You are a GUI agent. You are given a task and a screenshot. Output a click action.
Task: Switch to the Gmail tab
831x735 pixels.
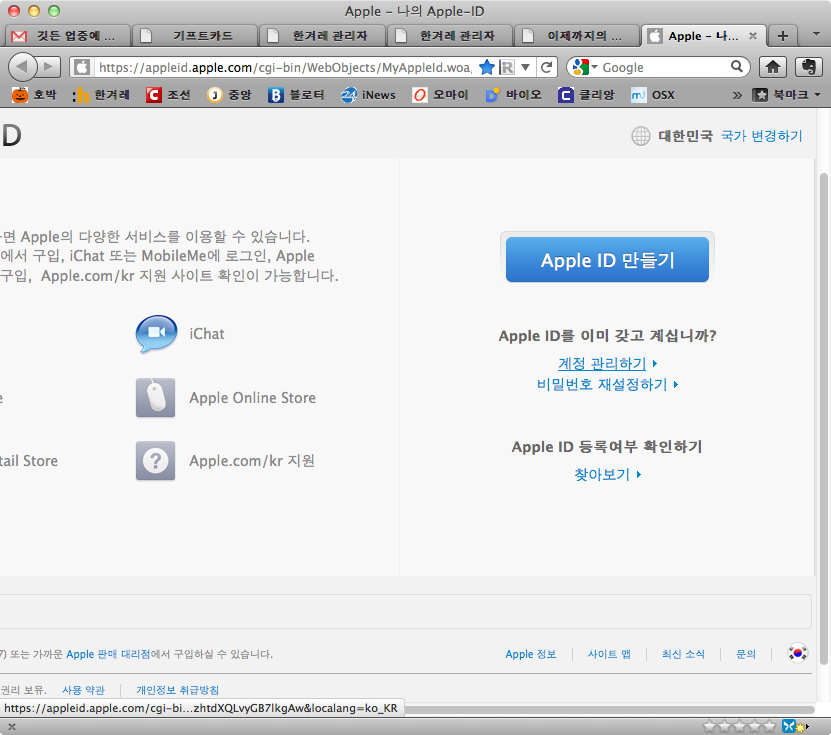tap(68, 36)
